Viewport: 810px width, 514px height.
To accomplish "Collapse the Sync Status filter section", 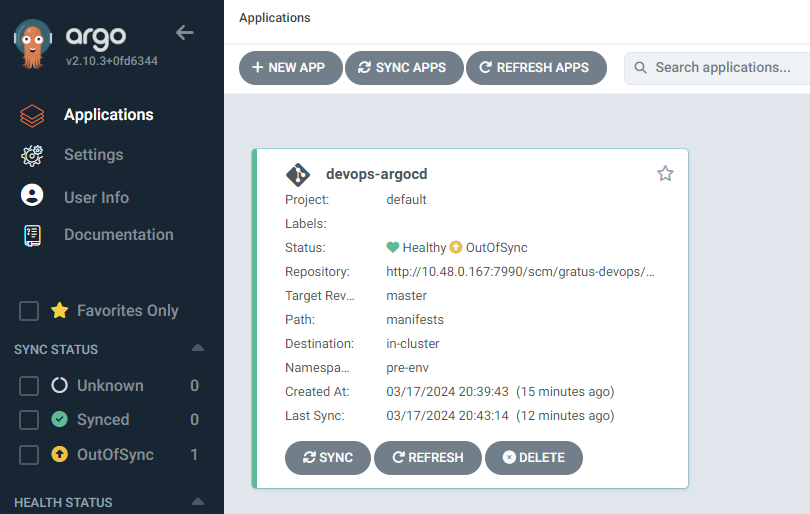I will coord(197,349).
